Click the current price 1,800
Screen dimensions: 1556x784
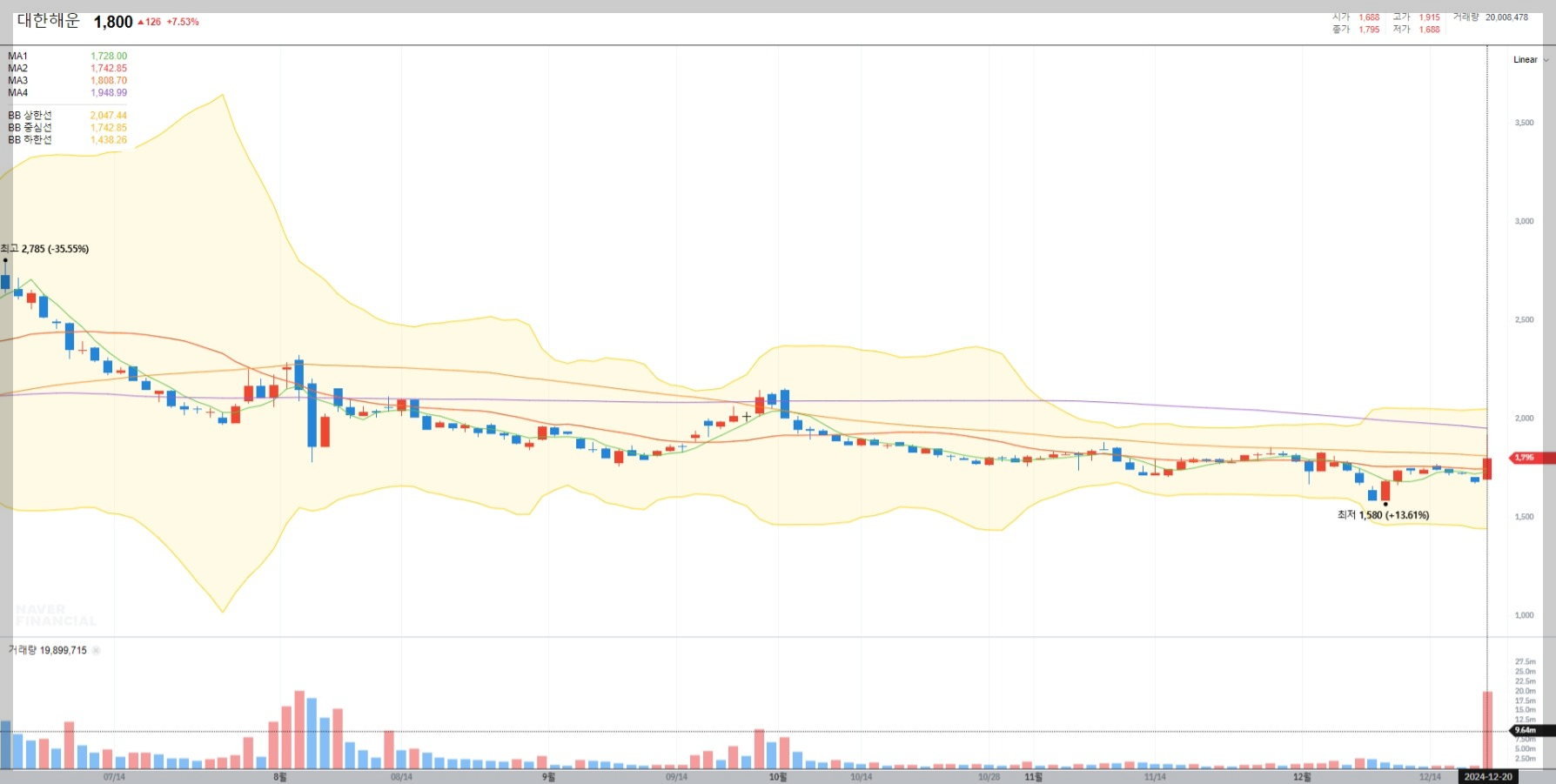[x=113, y=22]
